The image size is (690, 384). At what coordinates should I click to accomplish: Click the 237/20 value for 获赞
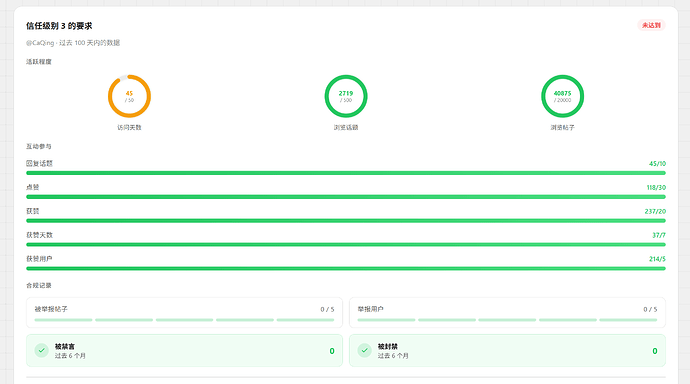coord(655,211)
